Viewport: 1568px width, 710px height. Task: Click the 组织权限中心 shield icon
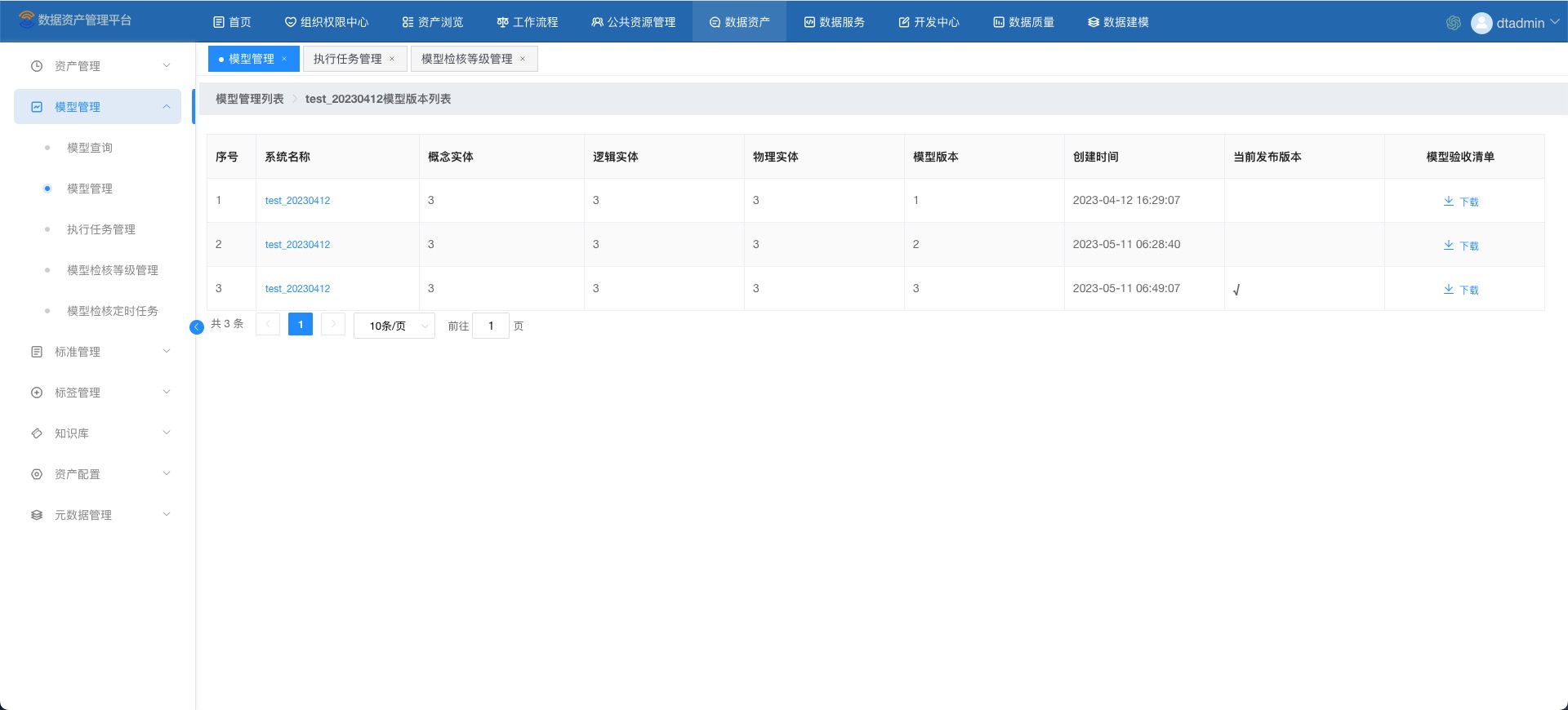click(x=290, y=22)
